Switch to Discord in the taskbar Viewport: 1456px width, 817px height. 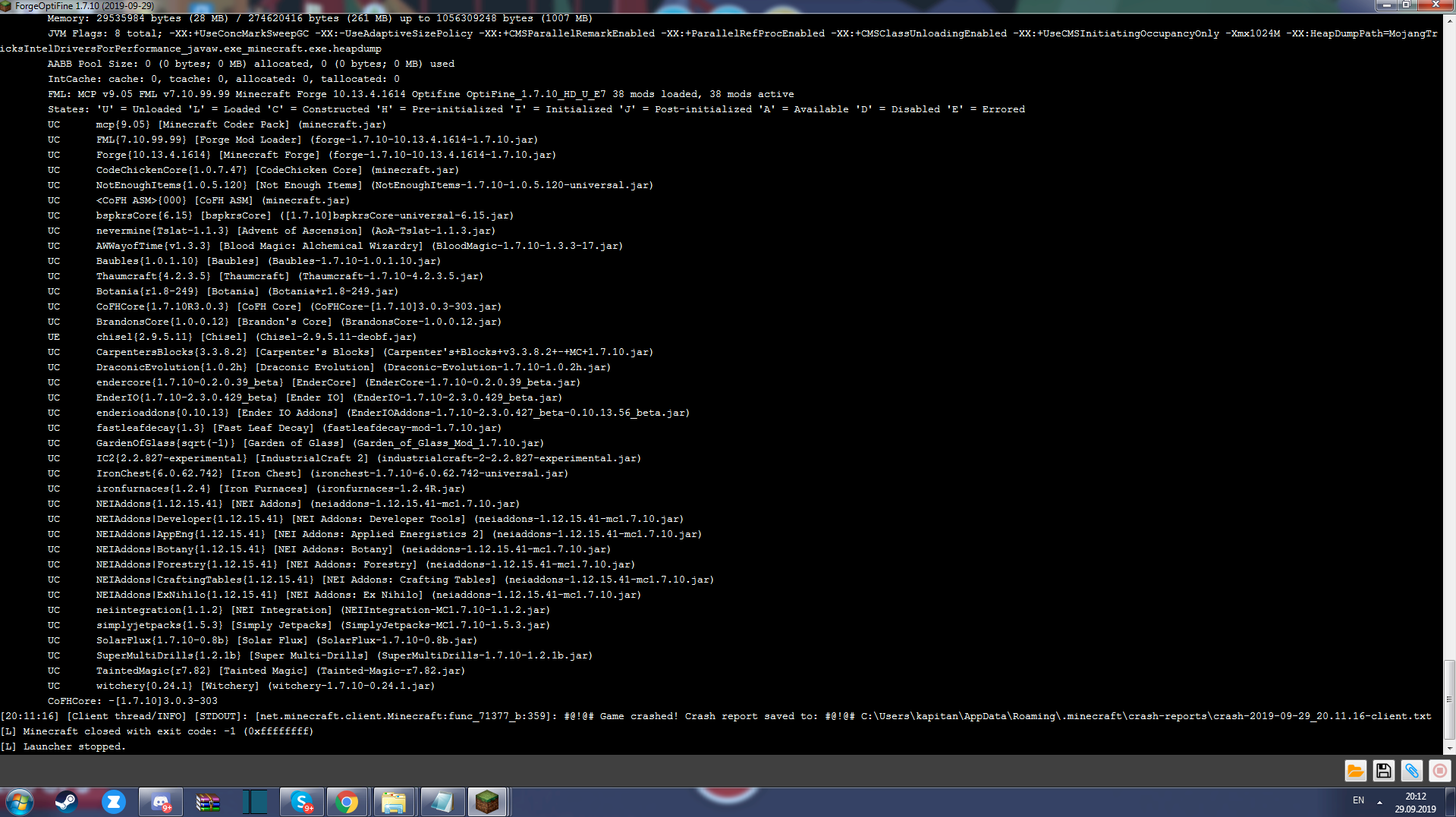point(161,802)
